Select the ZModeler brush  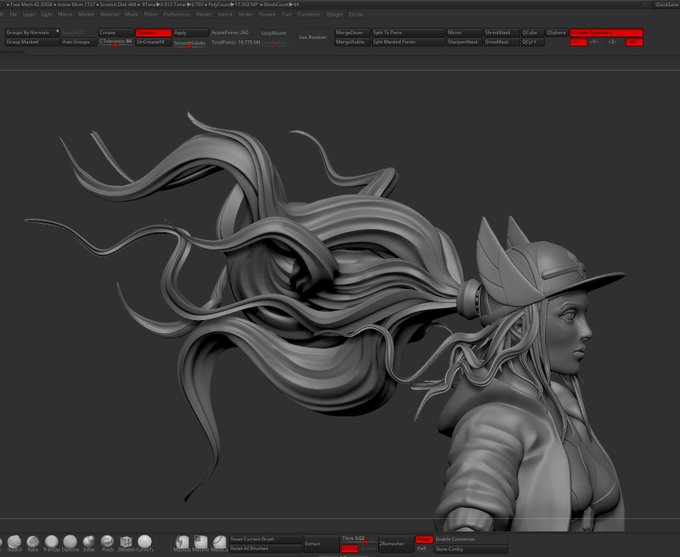coord(126,541)
